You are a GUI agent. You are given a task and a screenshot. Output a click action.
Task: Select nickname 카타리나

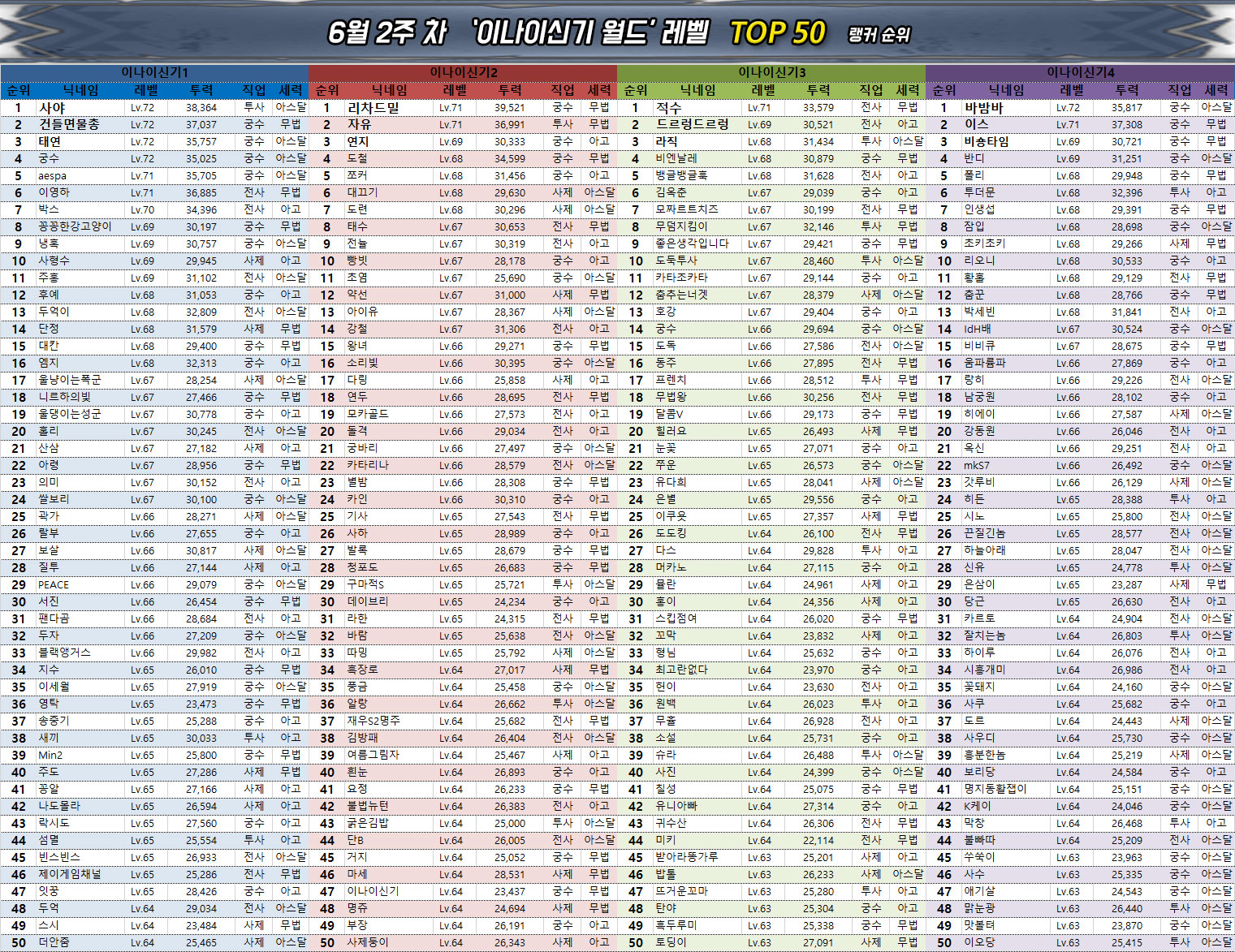click(x=368, y=465)
